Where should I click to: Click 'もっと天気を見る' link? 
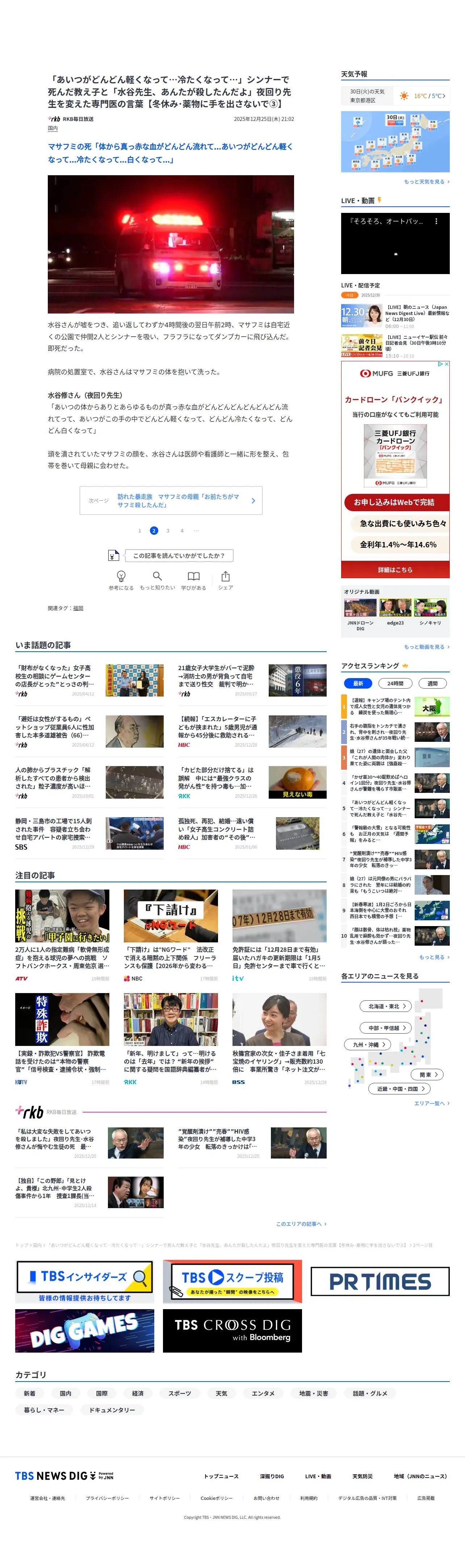pos(427,181)
